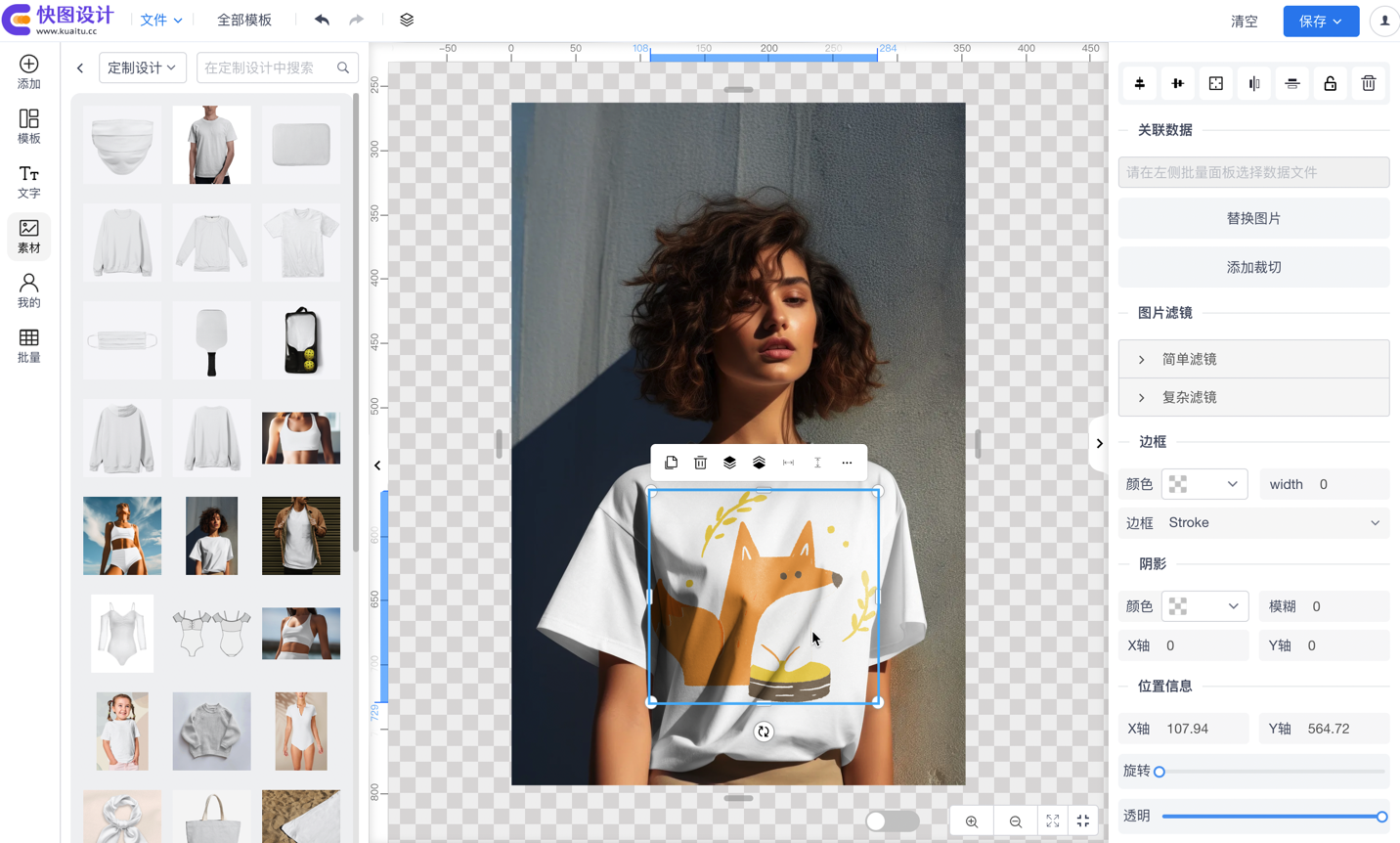Collapse the left panel with canvas-edge chevron
The width and height of the screenshot is (1400, 843).
(377, 466)
